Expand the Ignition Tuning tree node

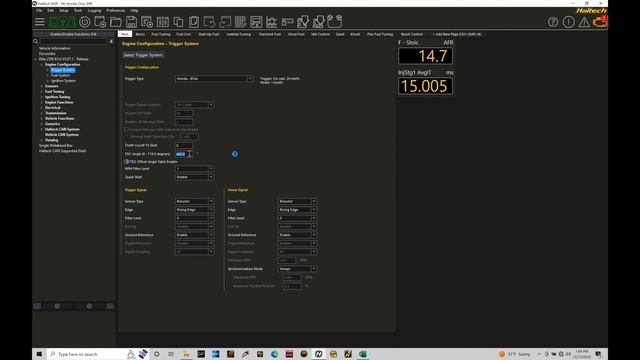click(x=42, y=97)
